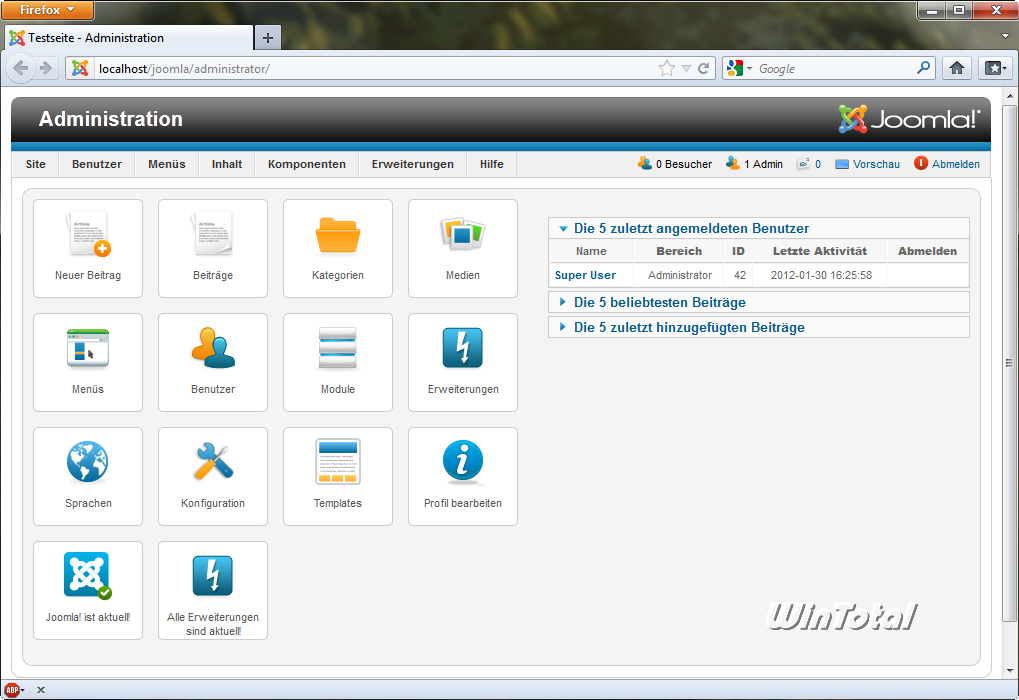Click the Firefox home button
This screenshot has height=700, width=1019.
pyautogui.click(x=957, y=68)
